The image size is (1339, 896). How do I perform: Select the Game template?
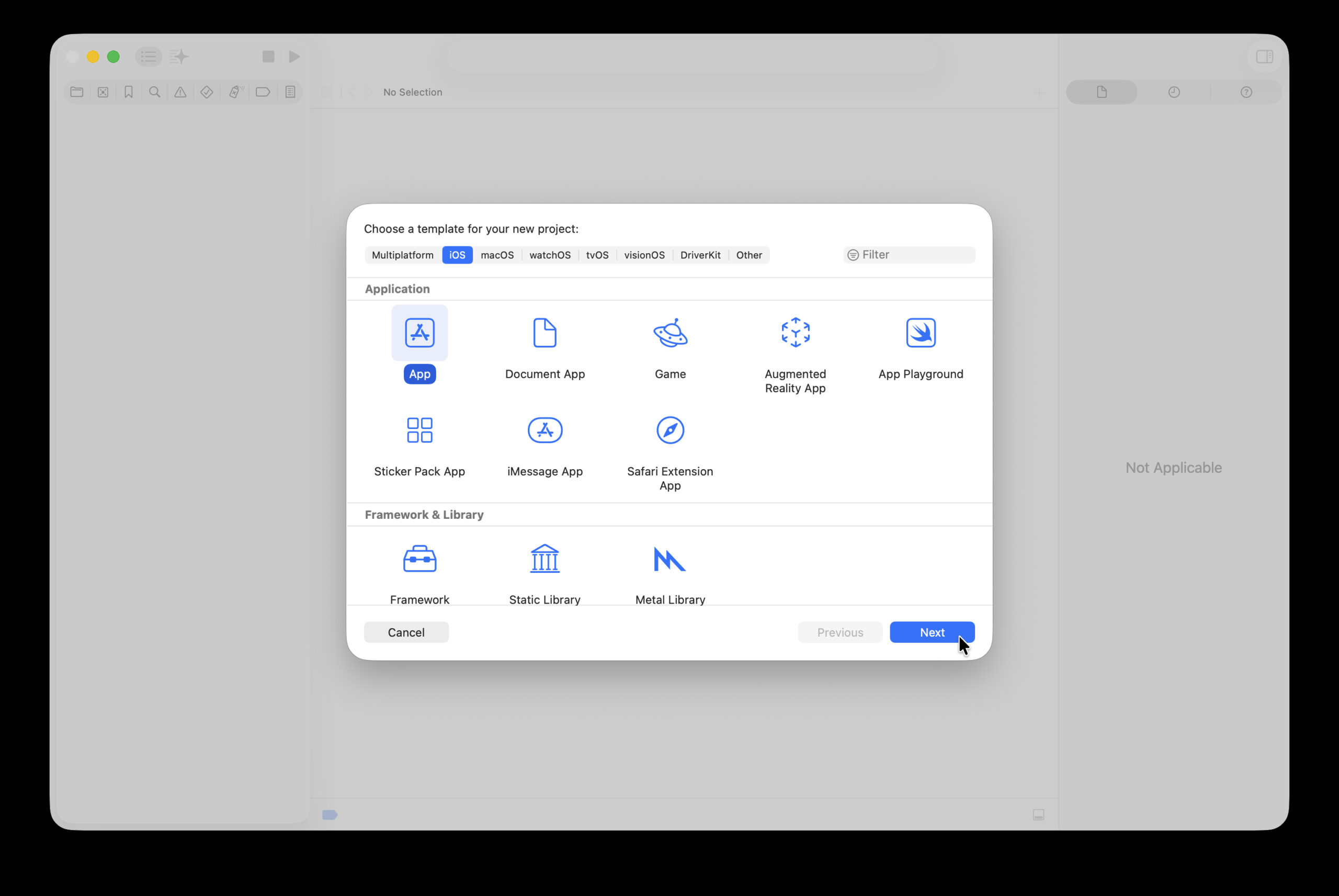coord(670,333)
